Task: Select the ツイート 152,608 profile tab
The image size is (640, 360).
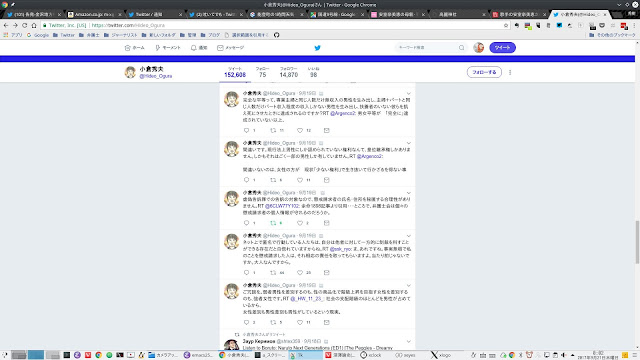Action: (x=235, y=72)
